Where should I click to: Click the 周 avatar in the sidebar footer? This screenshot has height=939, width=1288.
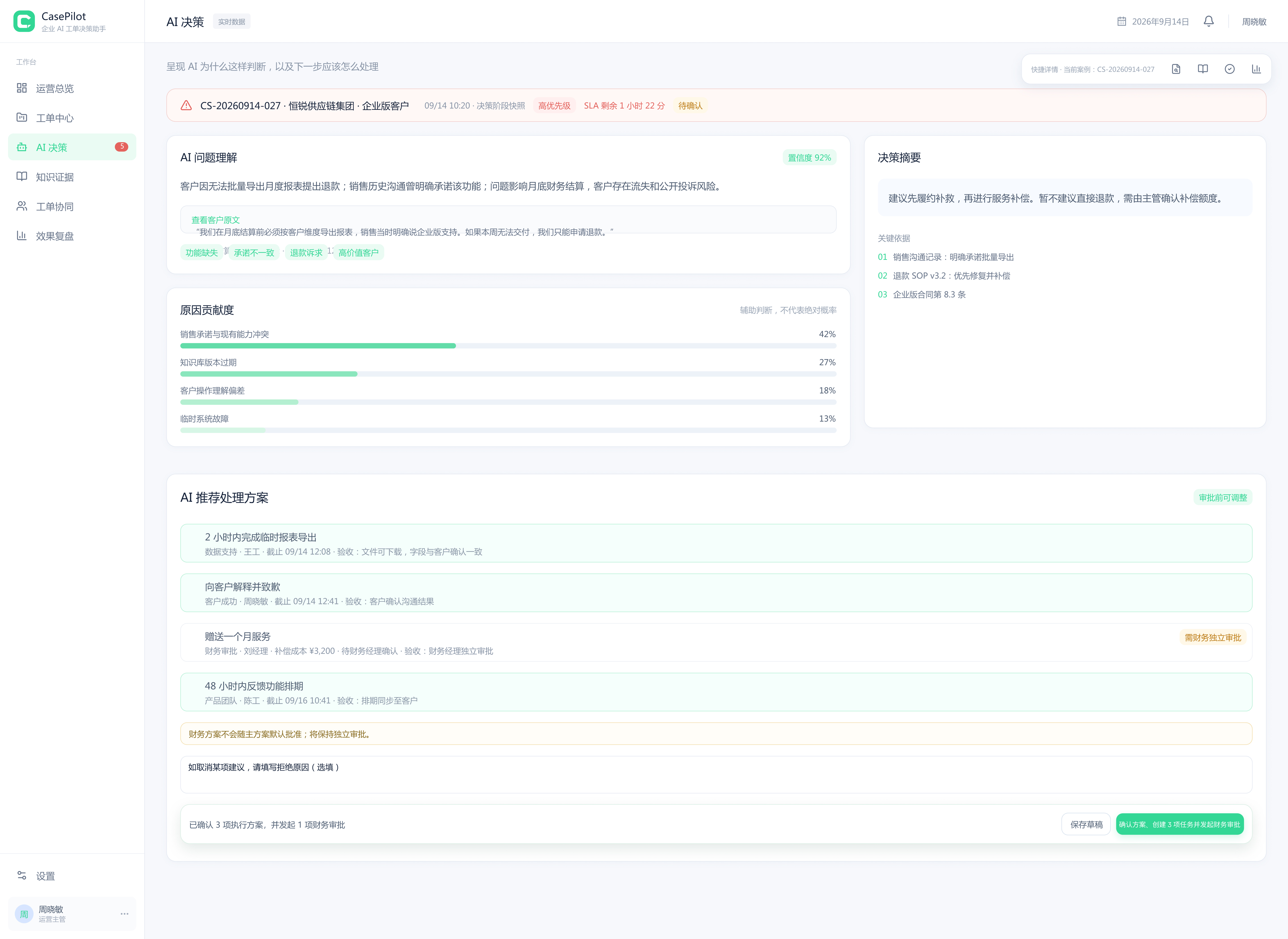click(24, 914)
